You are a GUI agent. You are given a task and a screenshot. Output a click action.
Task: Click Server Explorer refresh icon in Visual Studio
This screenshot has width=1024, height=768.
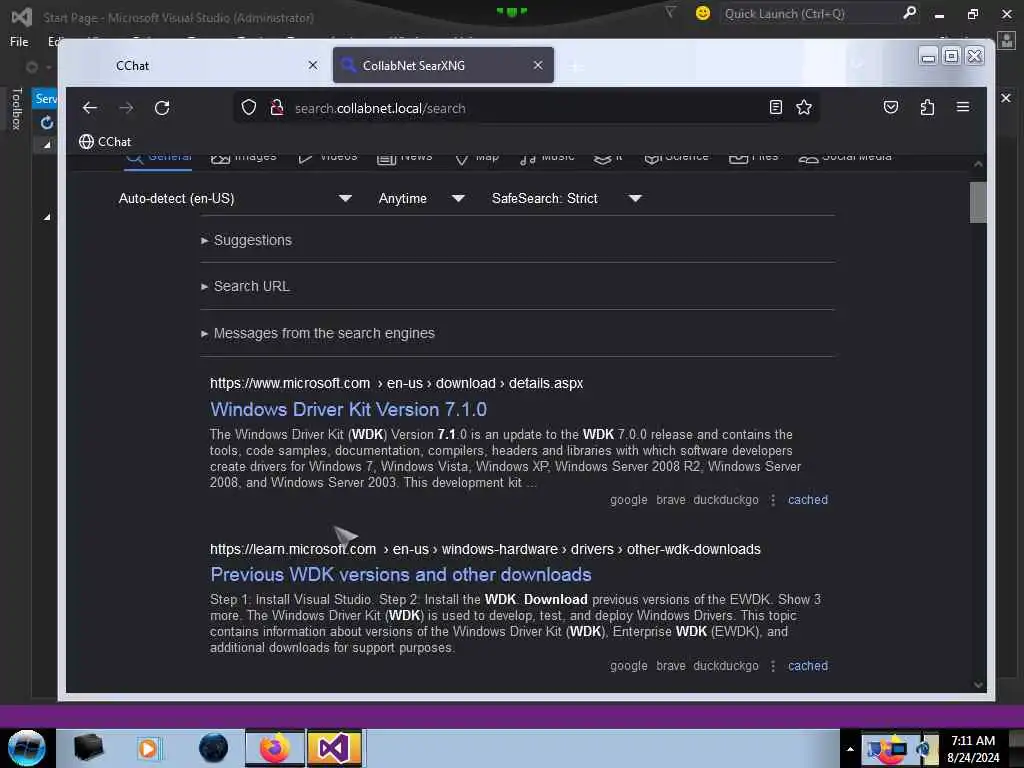click(x=46, y=122)
